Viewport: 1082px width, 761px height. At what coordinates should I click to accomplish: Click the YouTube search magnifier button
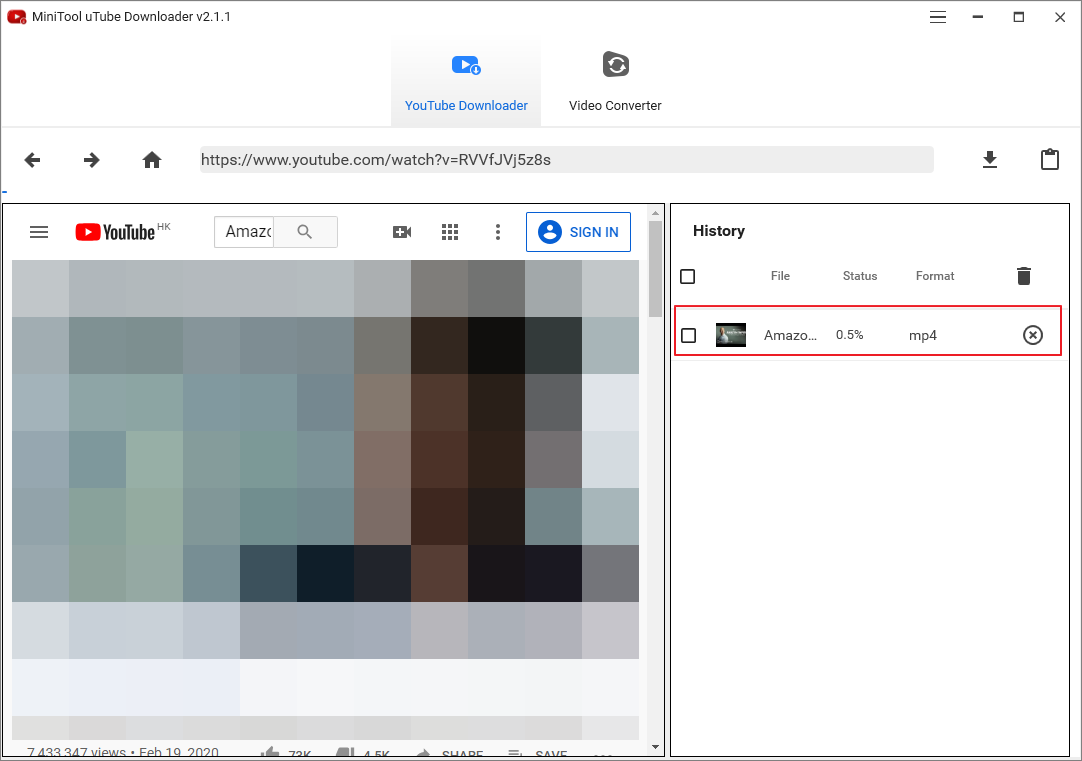coord(305,232)
